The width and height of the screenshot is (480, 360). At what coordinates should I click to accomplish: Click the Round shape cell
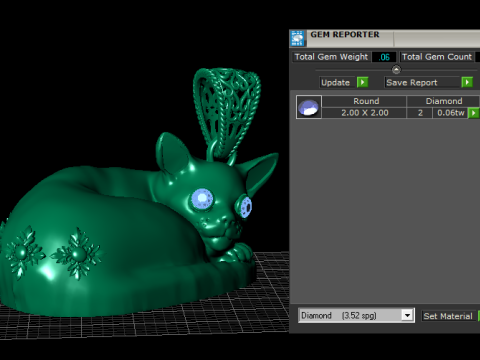click(364, 101)
